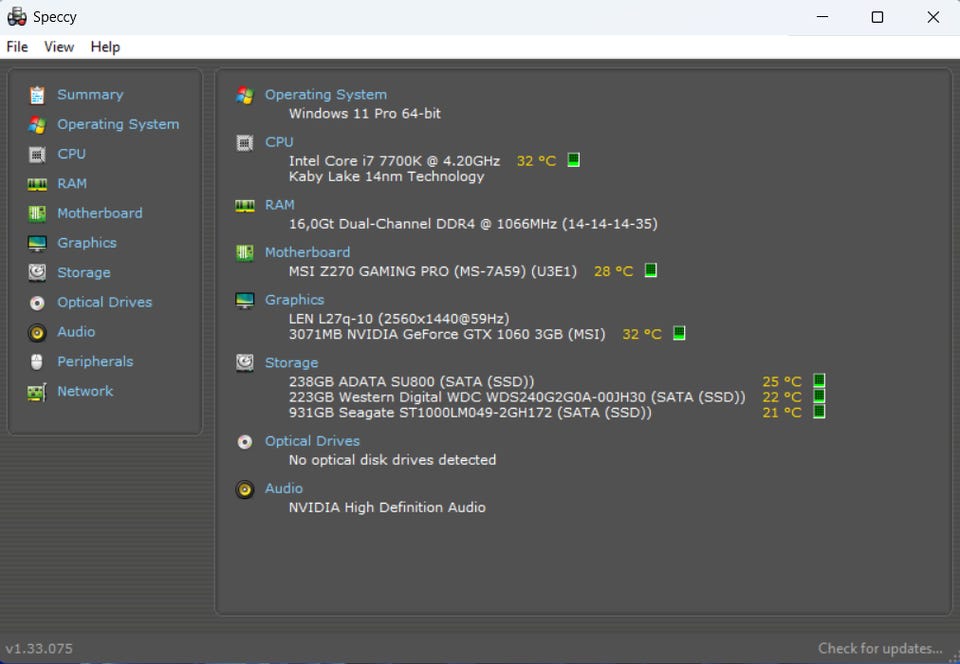Click '238GB ADATA SU800' storage entry
Image resolution: width=960 pixels, height=664 pixels.
(411, 382)
